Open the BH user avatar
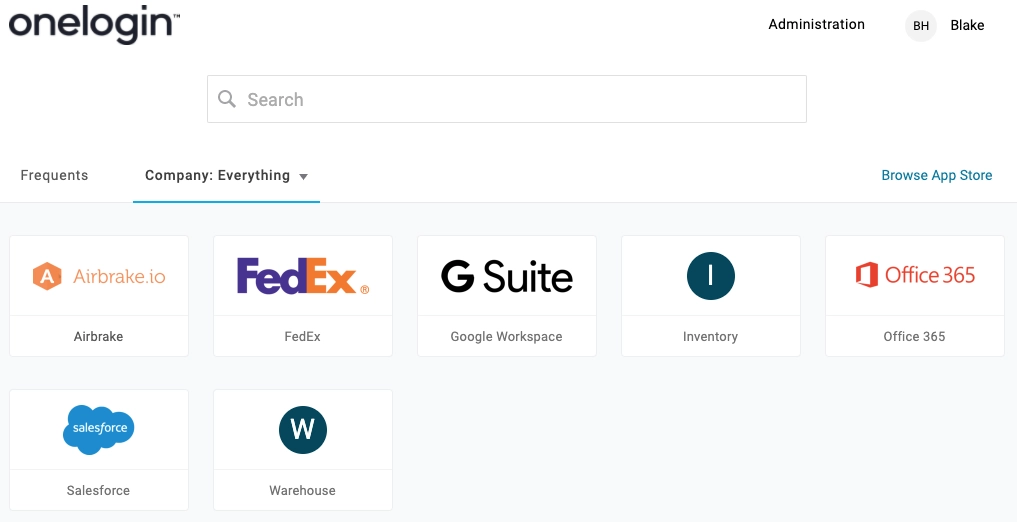Screen dimensions: 1017x522 (x=920, y=26)
